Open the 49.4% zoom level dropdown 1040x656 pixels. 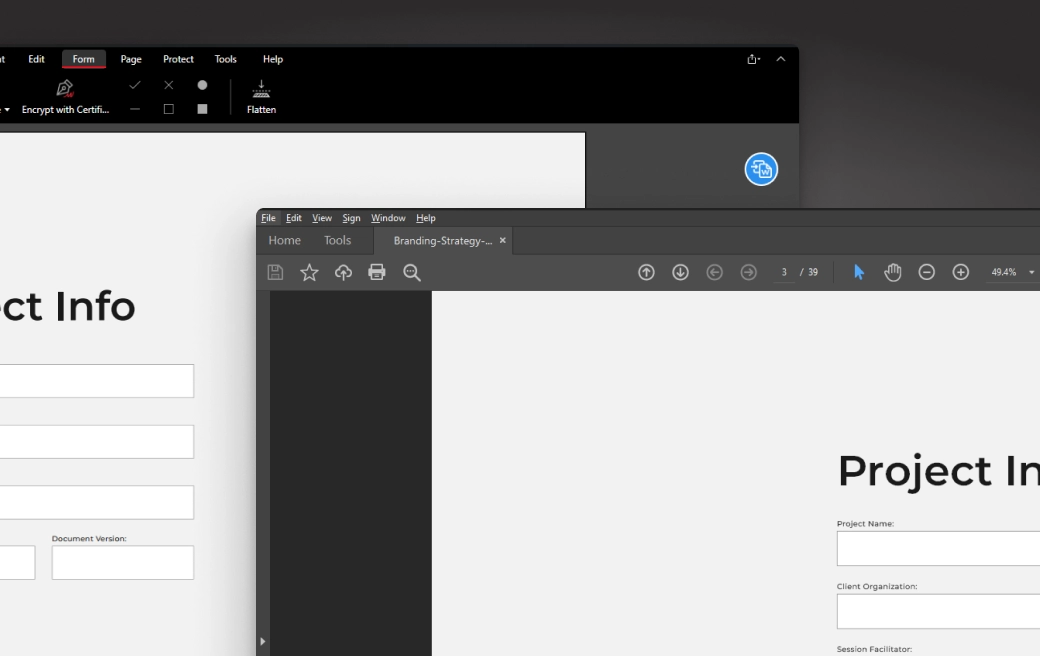pos(1031,272)
